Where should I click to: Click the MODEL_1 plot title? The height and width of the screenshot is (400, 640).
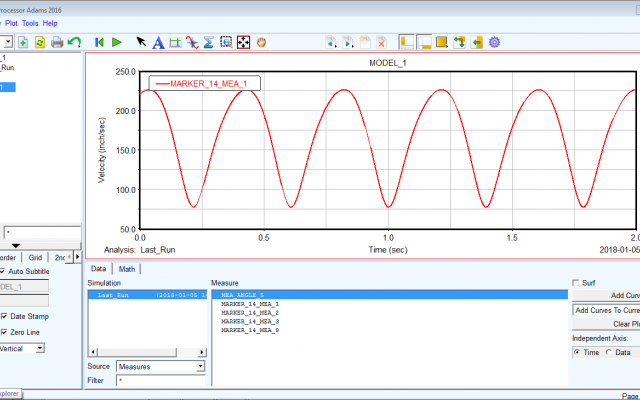[388, 63]
